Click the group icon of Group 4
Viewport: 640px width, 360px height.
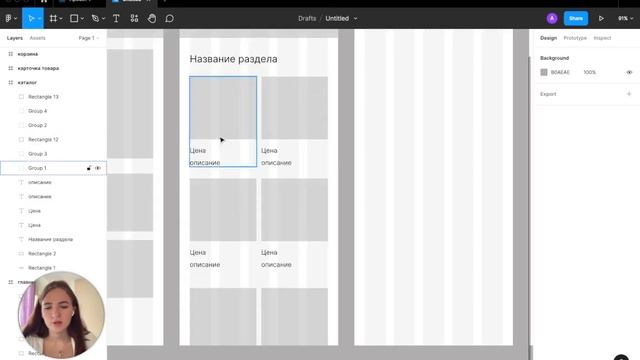pyautogui.click(x=21, y=111)
